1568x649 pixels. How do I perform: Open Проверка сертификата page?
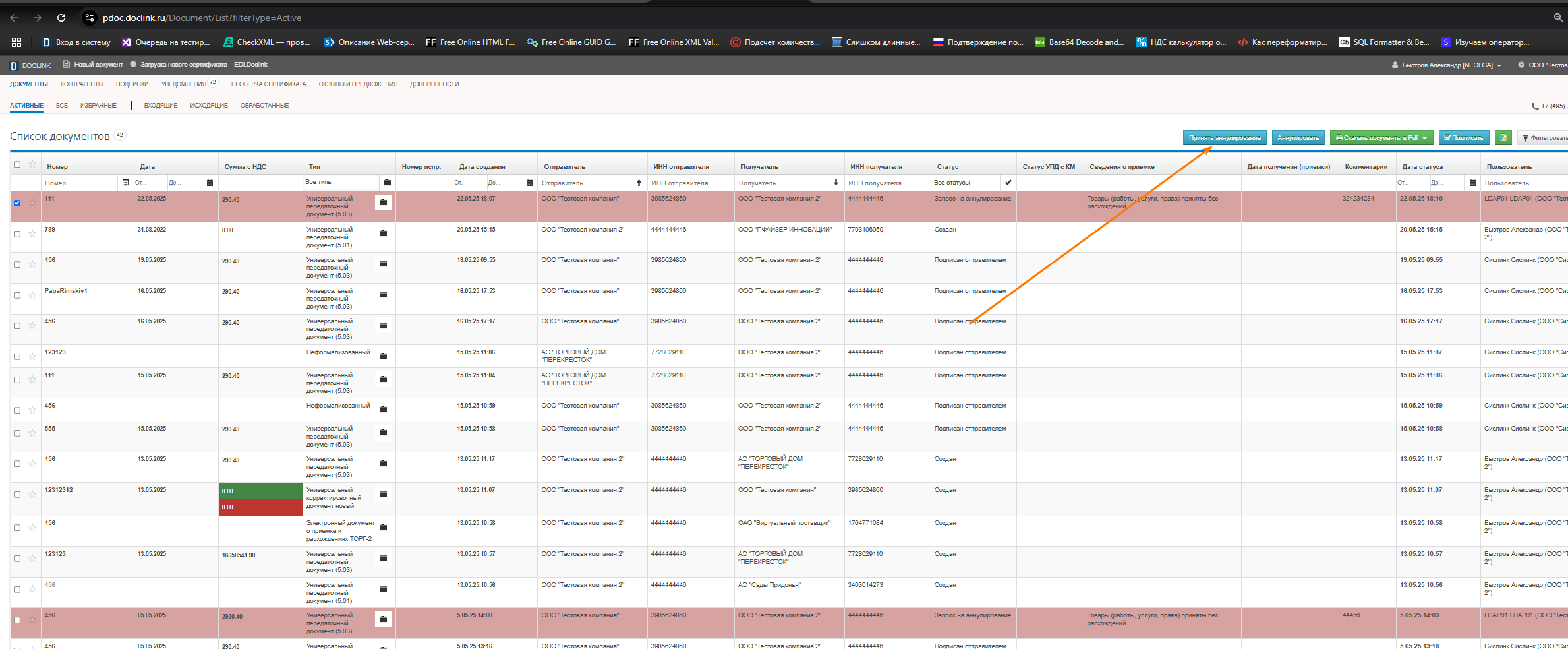[x=268, y=84]
